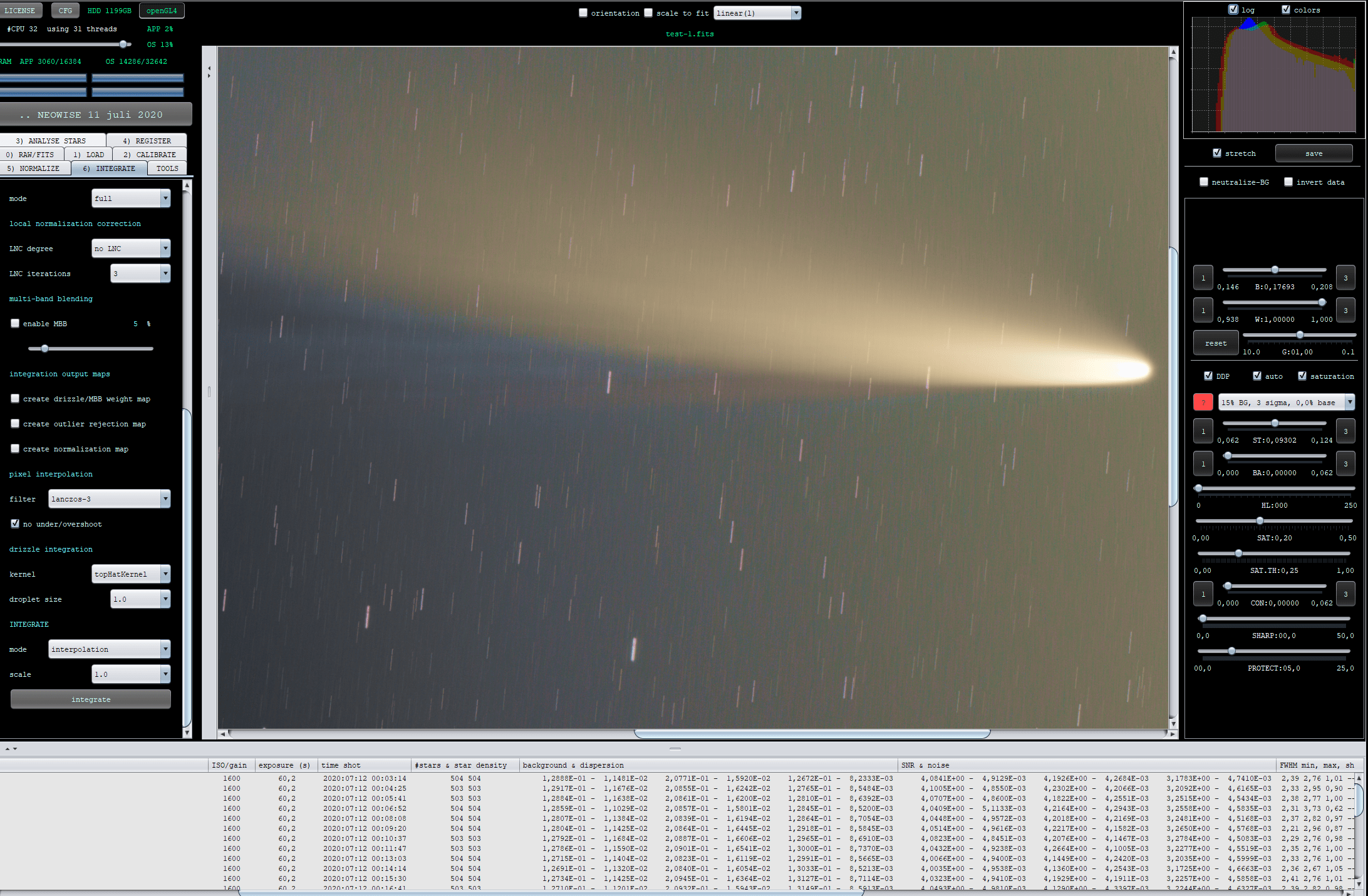Click the '3' button right of W slider
The image size is (1368, 896).
pos(1345,311)
